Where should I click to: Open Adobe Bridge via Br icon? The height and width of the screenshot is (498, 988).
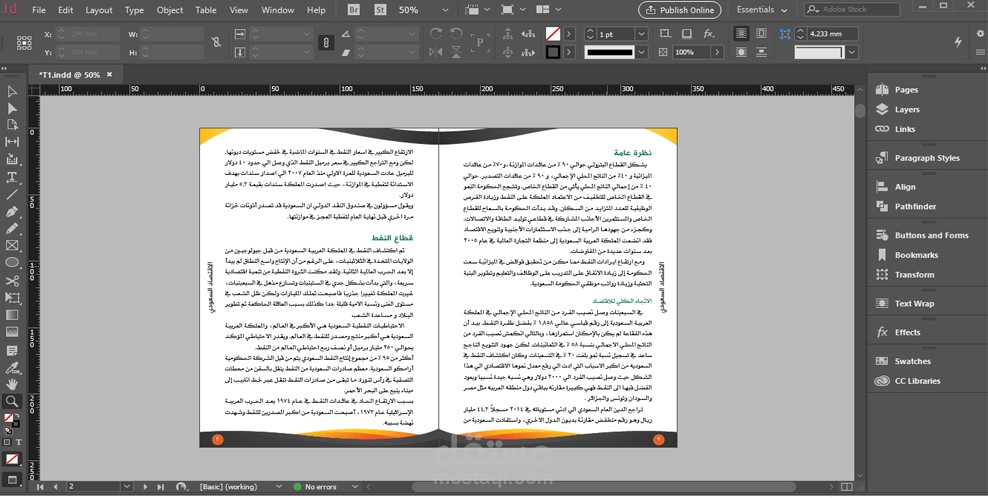coord(354,10)
